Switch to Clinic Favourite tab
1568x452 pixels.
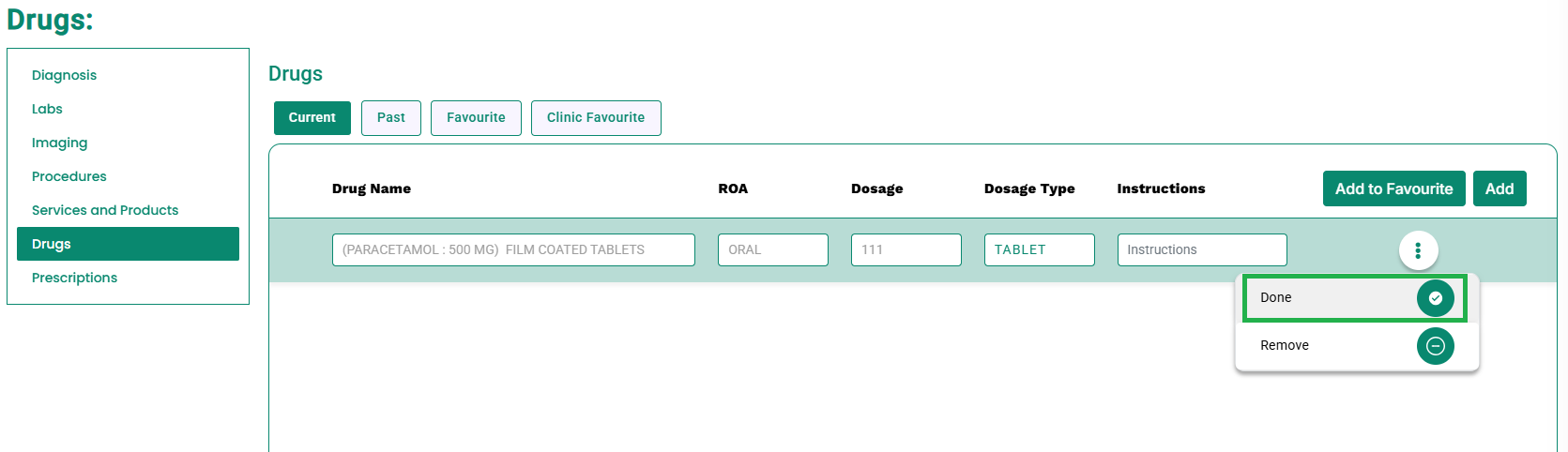pyautogui.click(x=596, y=118)
